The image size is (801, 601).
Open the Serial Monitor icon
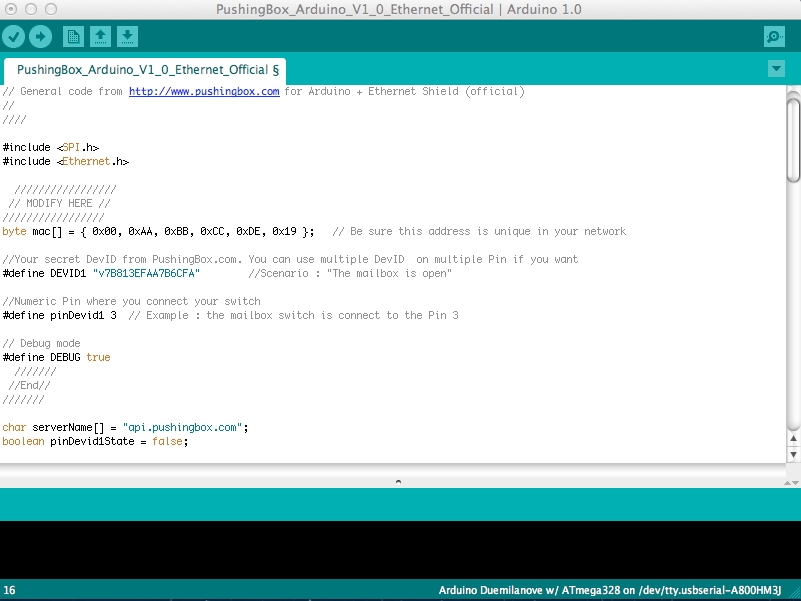click(x=774, y=36)
